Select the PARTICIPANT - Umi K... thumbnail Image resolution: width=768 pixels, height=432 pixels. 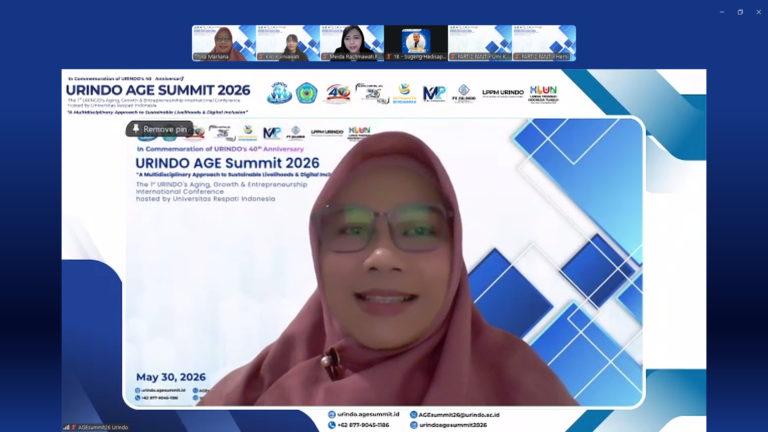[x=480, y=43]
